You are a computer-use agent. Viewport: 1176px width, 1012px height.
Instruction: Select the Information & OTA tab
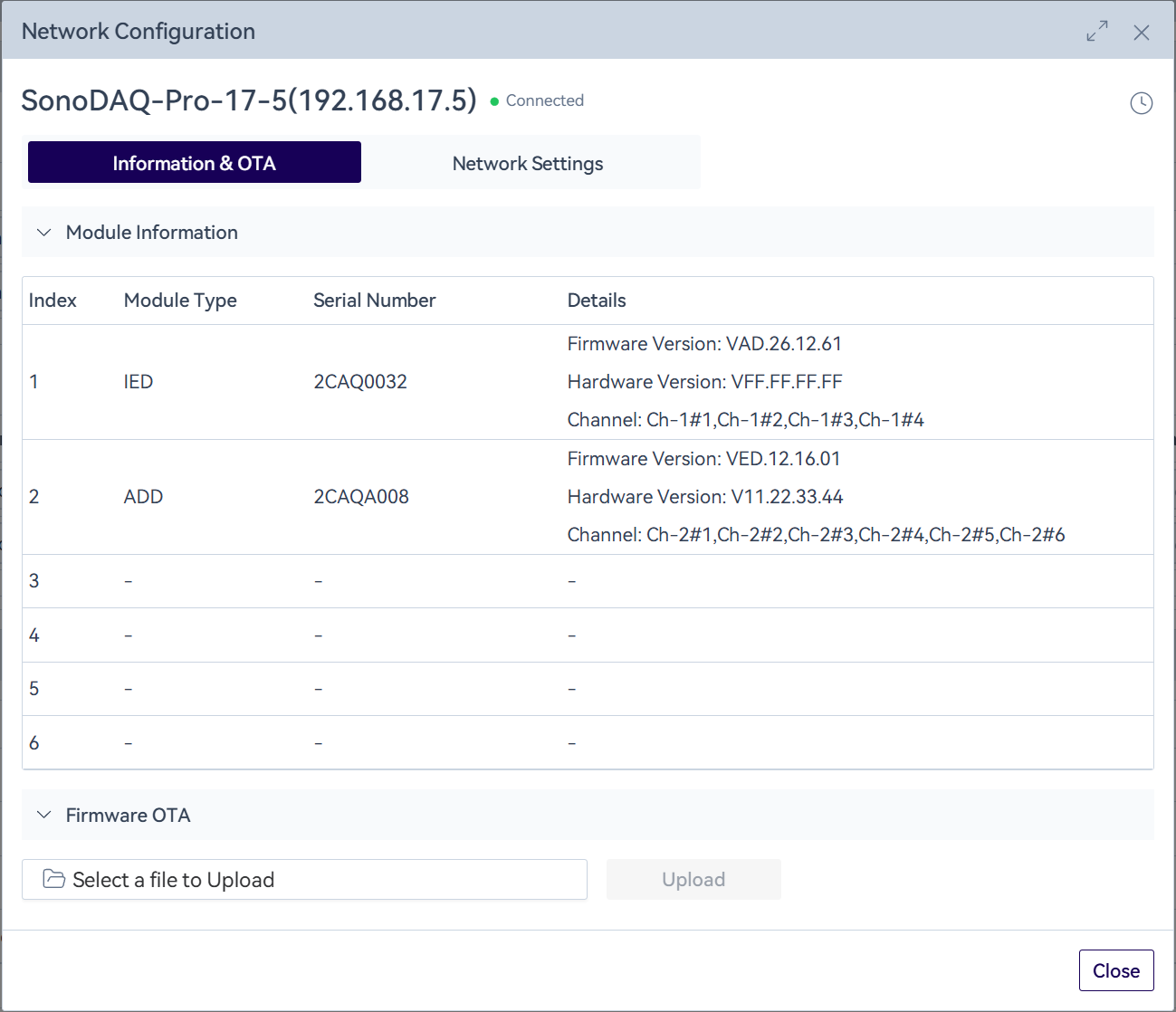point(195,163)
